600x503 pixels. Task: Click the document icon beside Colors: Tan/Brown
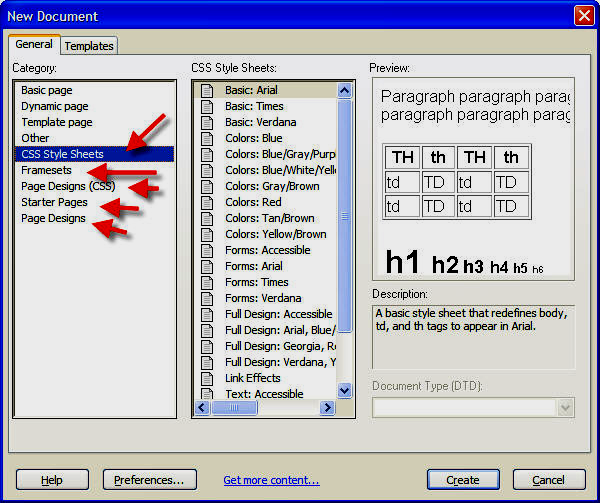(207, 218)
